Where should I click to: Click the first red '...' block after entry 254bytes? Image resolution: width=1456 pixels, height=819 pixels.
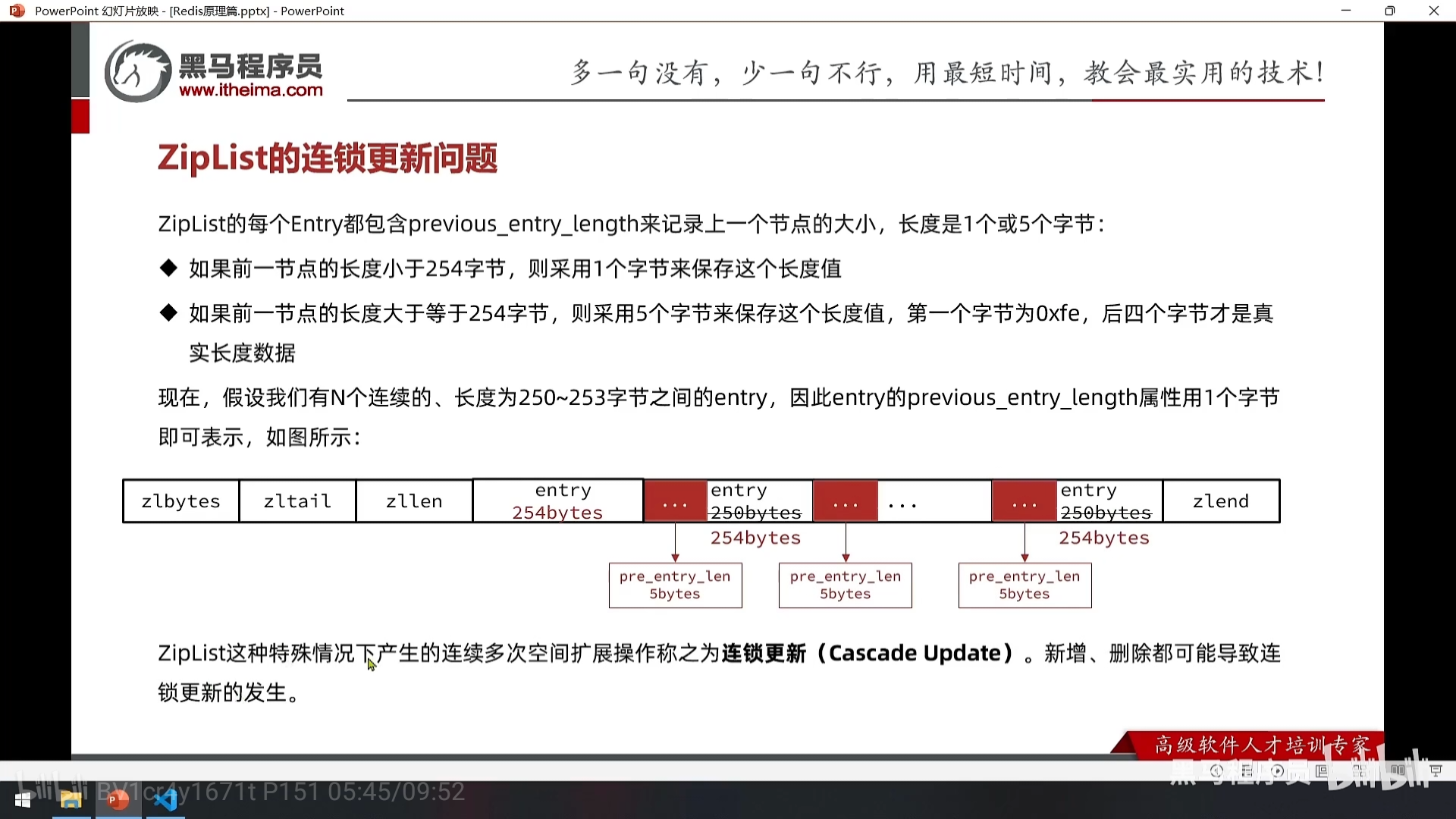pos(675,501)
